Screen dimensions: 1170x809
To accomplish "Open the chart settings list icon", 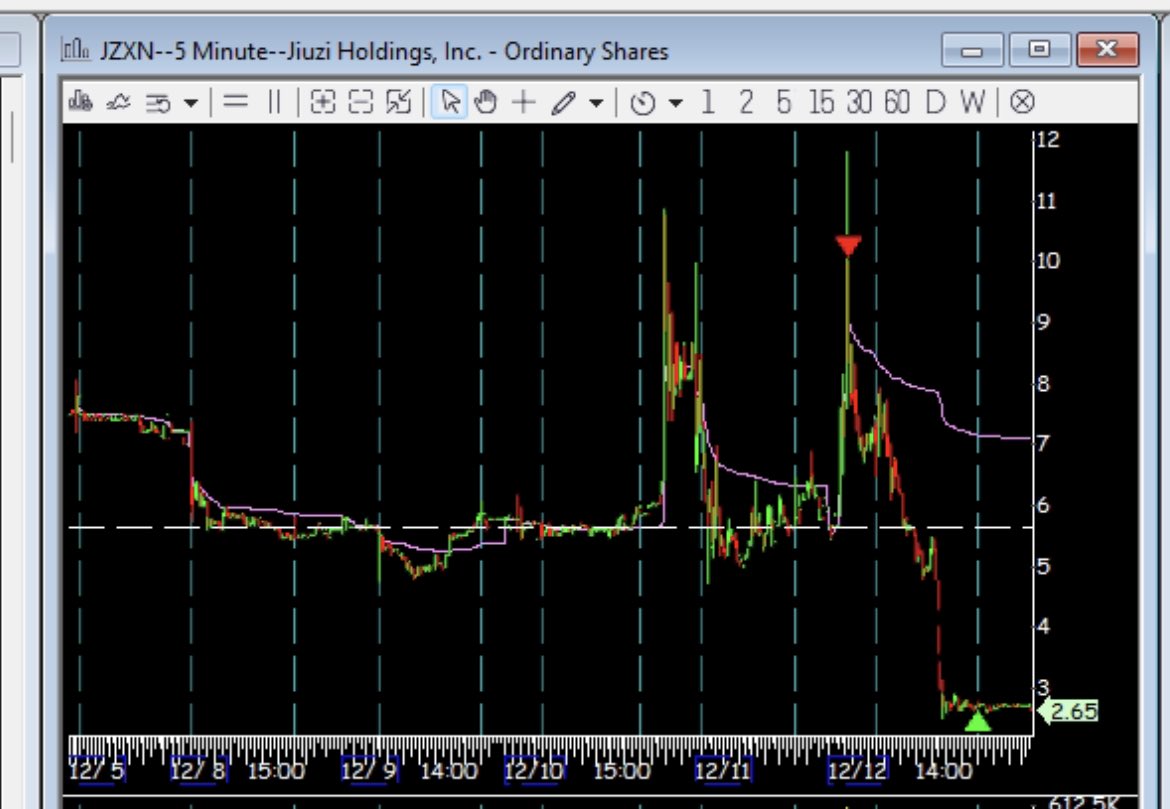I will 158,102.
